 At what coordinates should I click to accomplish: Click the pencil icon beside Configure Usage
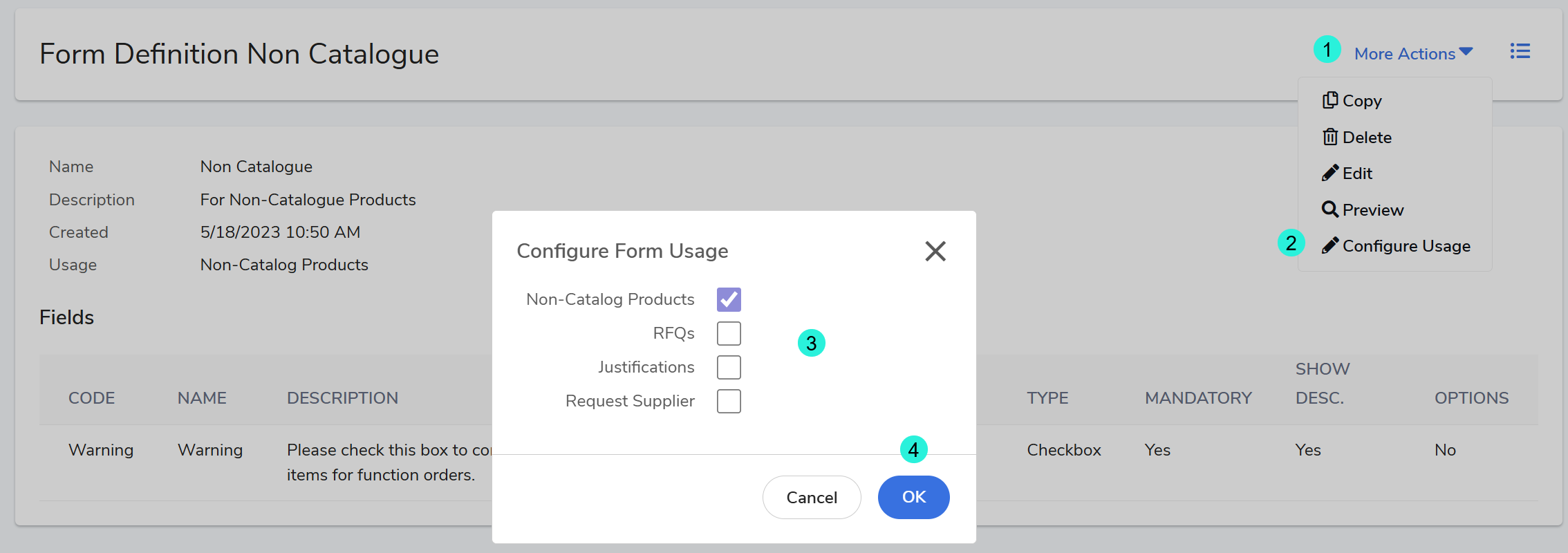1330,245
